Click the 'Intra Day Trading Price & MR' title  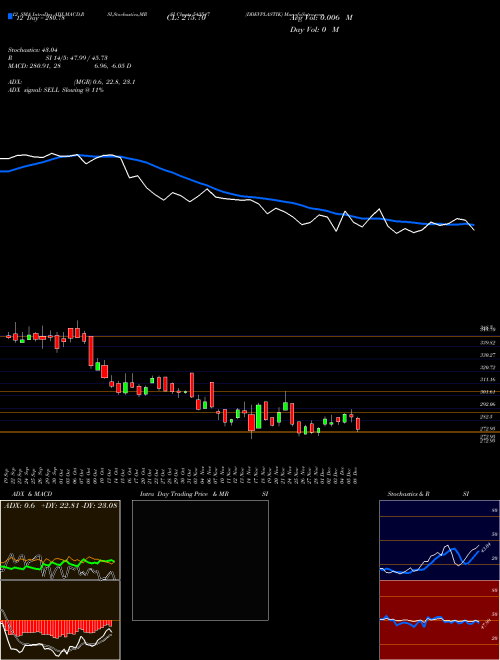(x=184, y=494)
